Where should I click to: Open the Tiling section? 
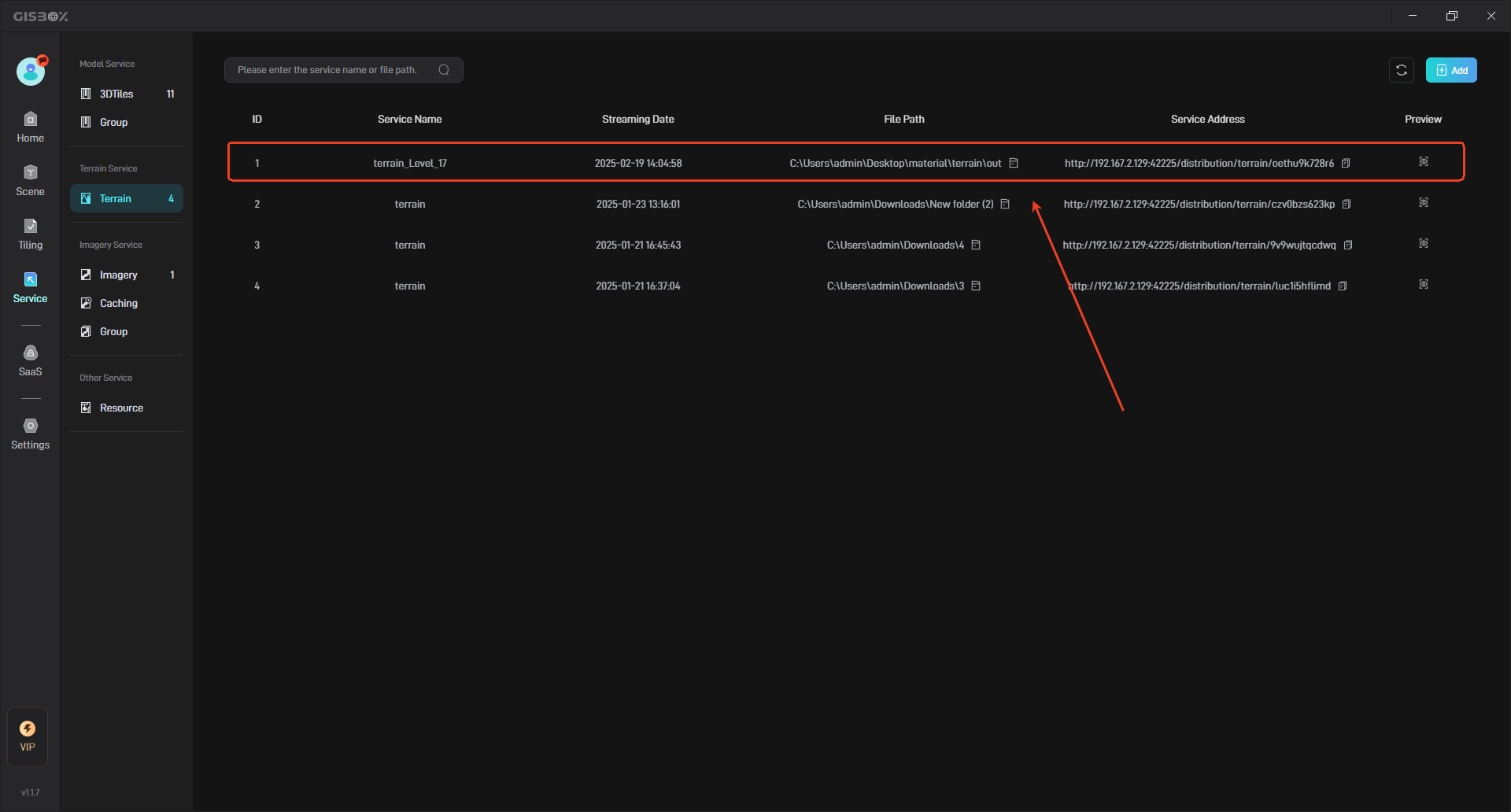pyautogui.click(x=30, y=234)
